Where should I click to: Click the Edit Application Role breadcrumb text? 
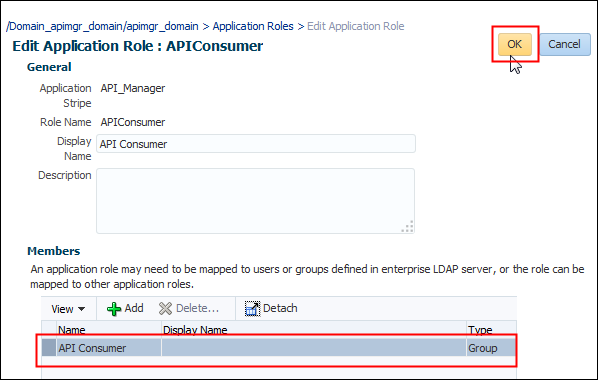tap(355, 26)
